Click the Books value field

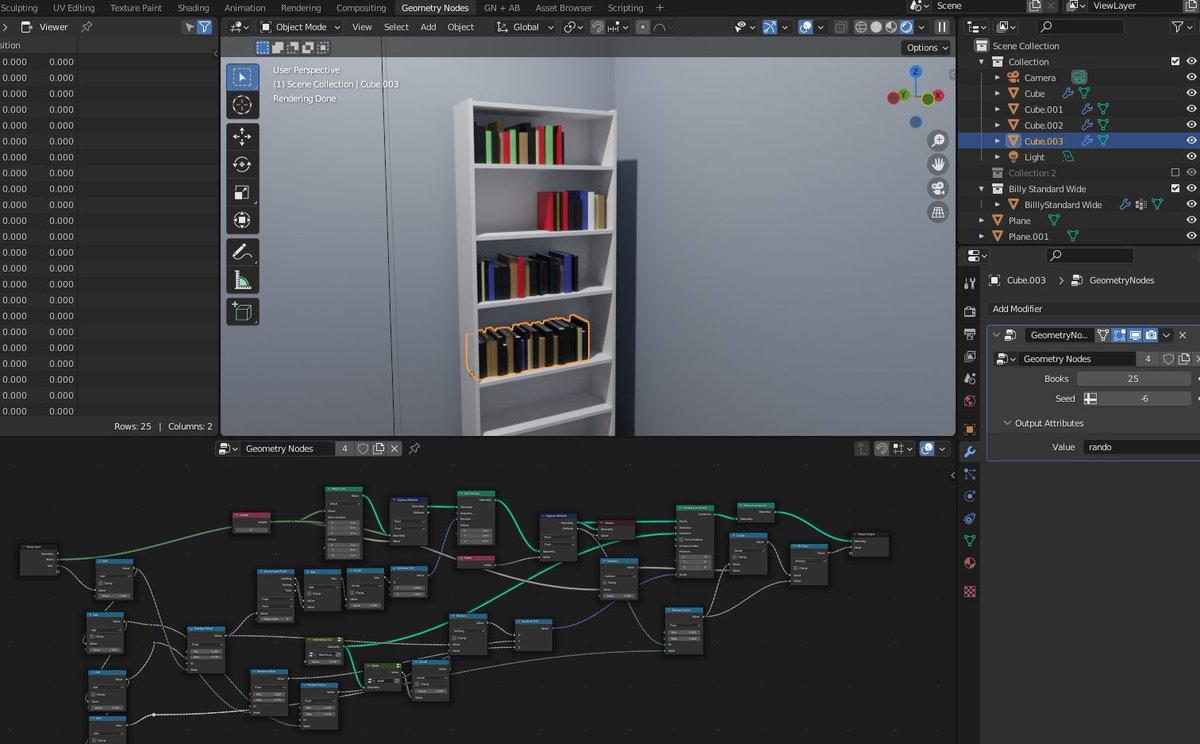pos(1132,379)
